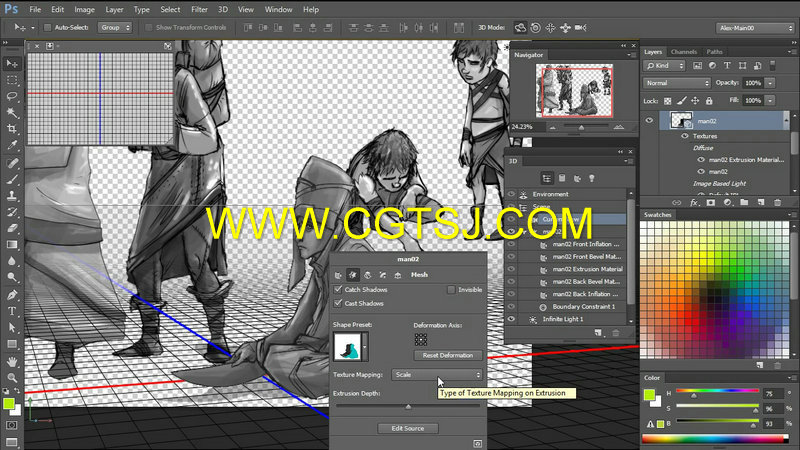Click the green foreground color swatch in toolbox
The image size is (800, 450).
click(8, 404)
